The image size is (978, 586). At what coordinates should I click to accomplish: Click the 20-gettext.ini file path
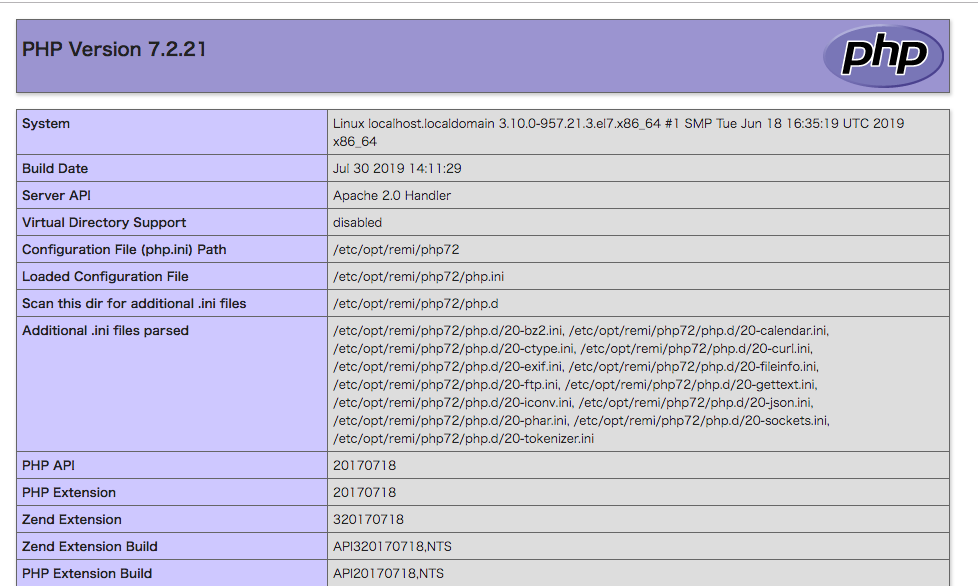tap(690, 385)
